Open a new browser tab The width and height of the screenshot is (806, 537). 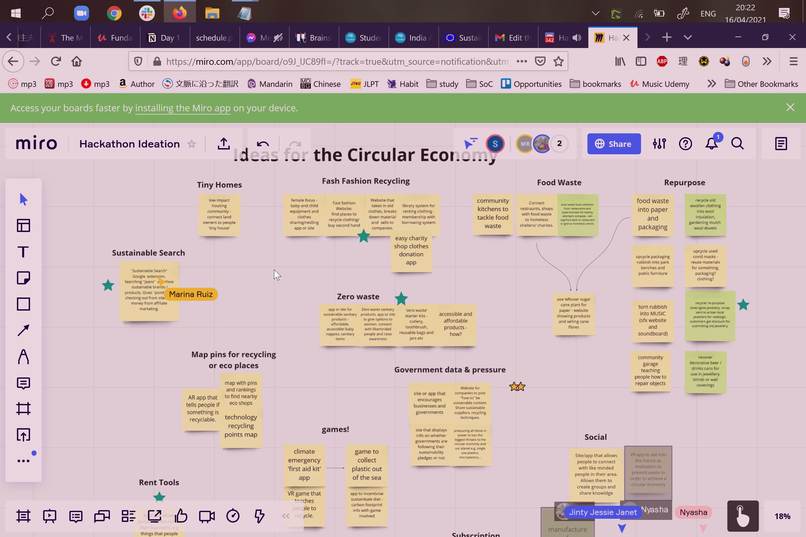[667, 37]
